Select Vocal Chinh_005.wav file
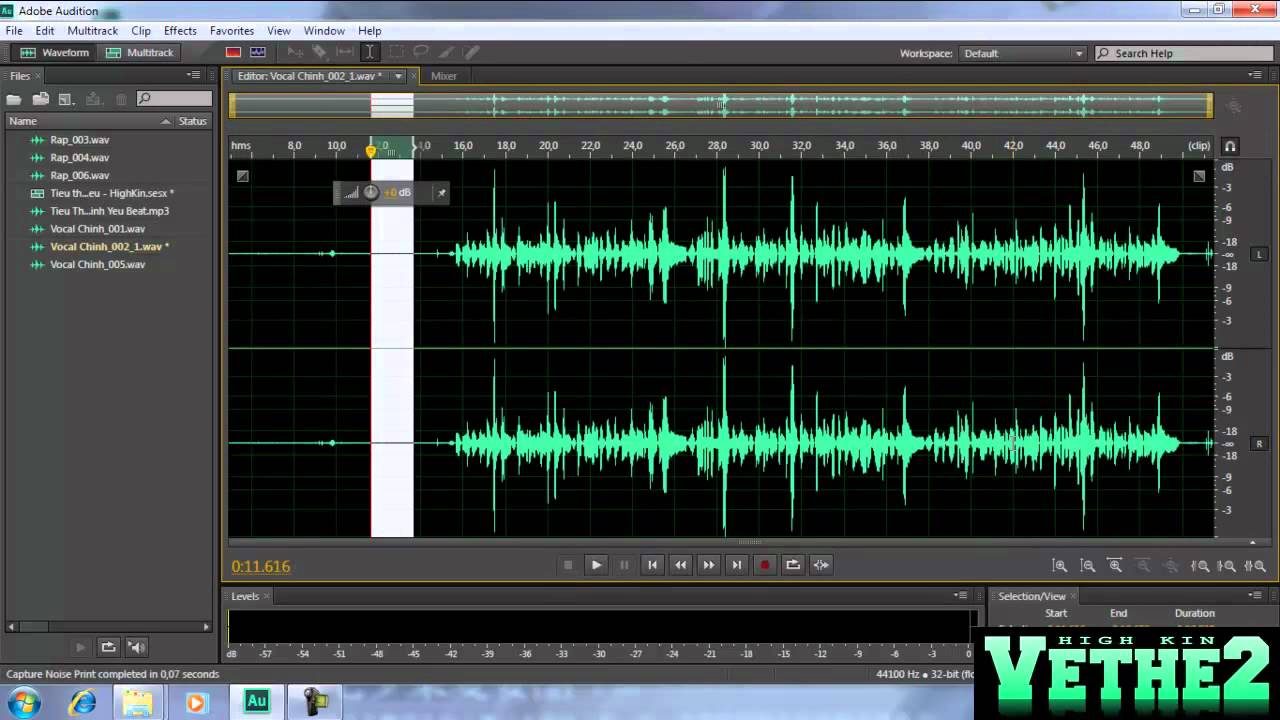 (98, 265)
